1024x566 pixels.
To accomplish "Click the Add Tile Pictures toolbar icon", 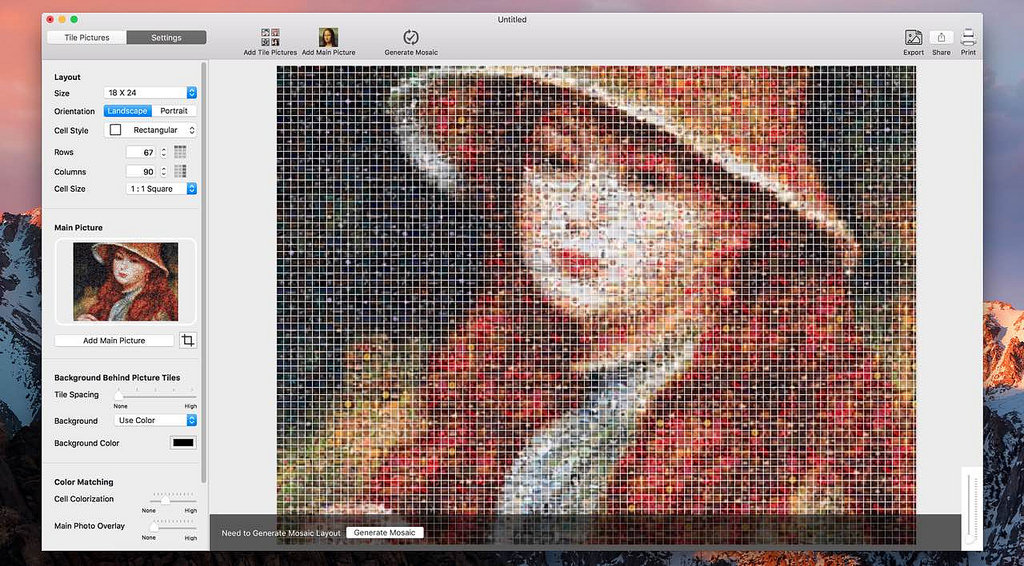I will point(270,37).
